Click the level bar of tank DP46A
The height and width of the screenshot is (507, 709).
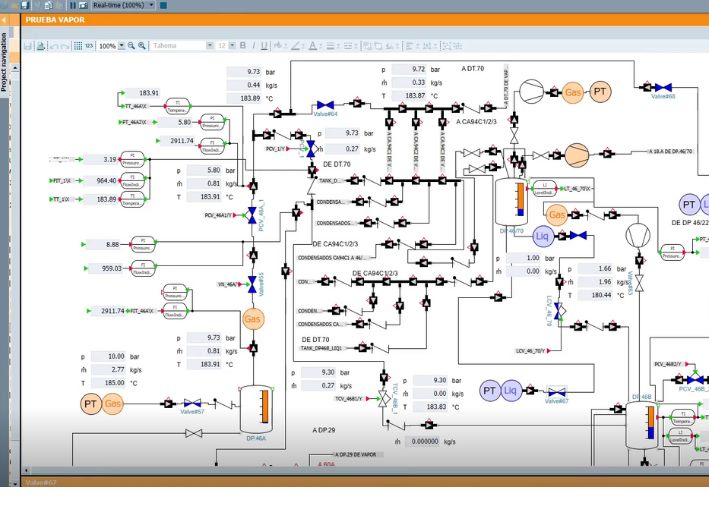(x=265, y=407)
